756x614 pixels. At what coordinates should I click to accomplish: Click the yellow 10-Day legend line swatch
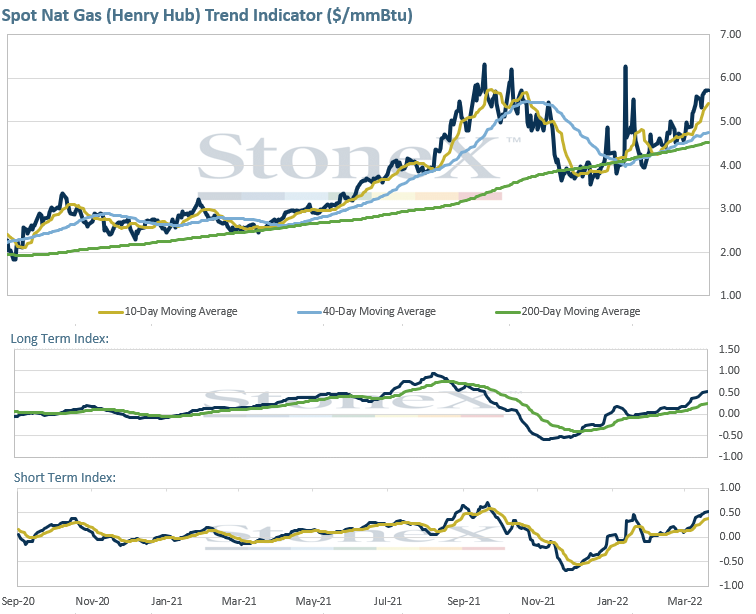[x=111, y=313]
